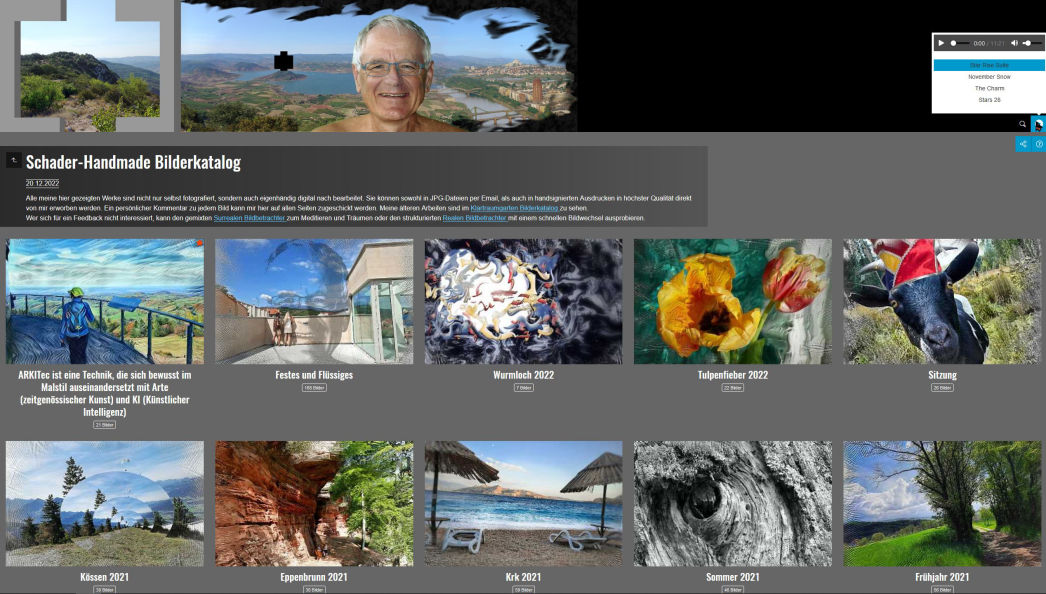Screen dimensions: 1046x594
Task: Toggle the music player headphone icon
Action: [x=1038, y=124]
